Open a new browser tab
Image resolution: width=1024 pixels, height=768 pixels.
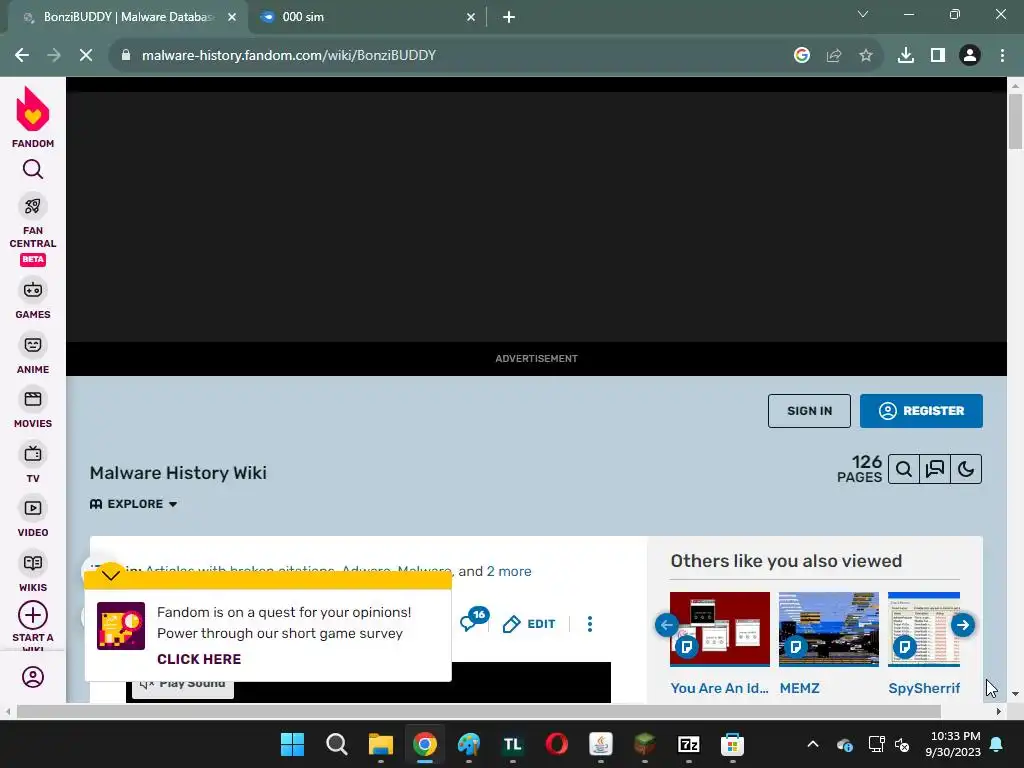coord(509,17)
